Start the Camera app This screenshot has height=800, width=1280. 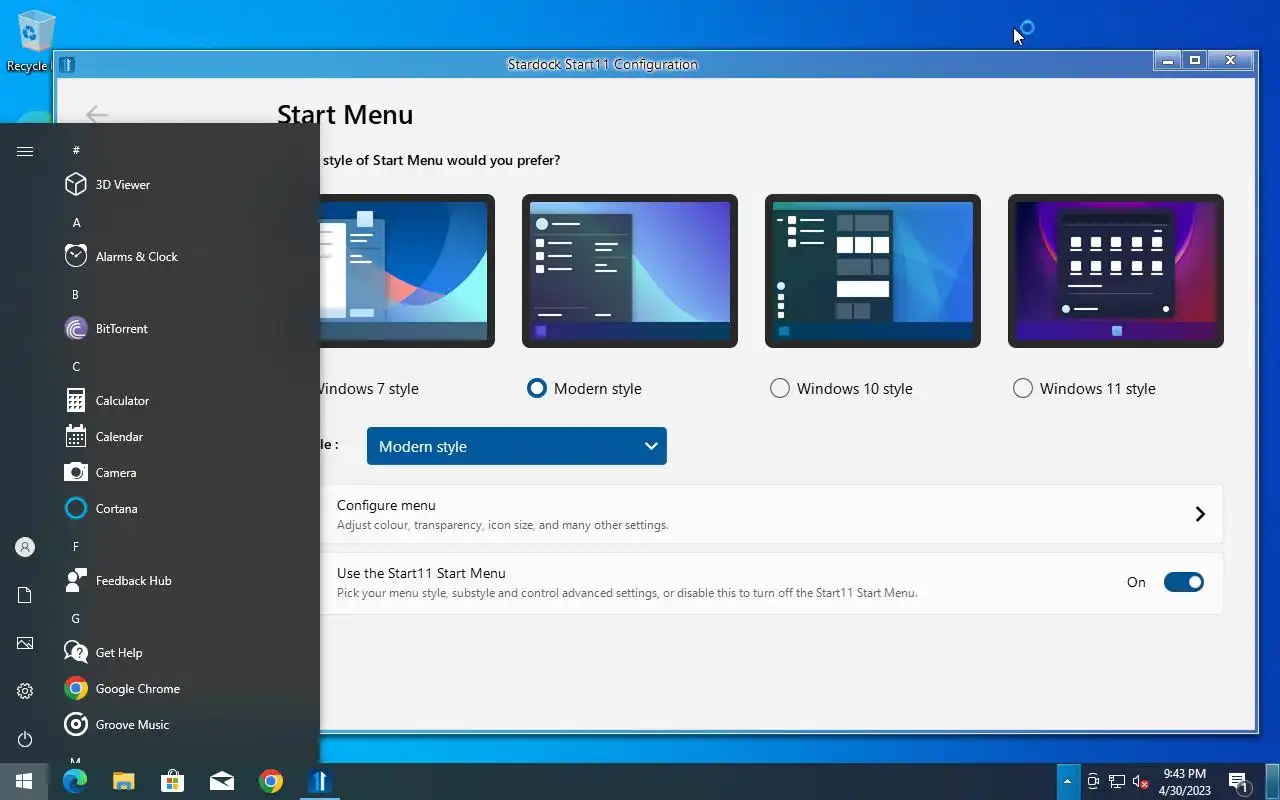(188, 472)
